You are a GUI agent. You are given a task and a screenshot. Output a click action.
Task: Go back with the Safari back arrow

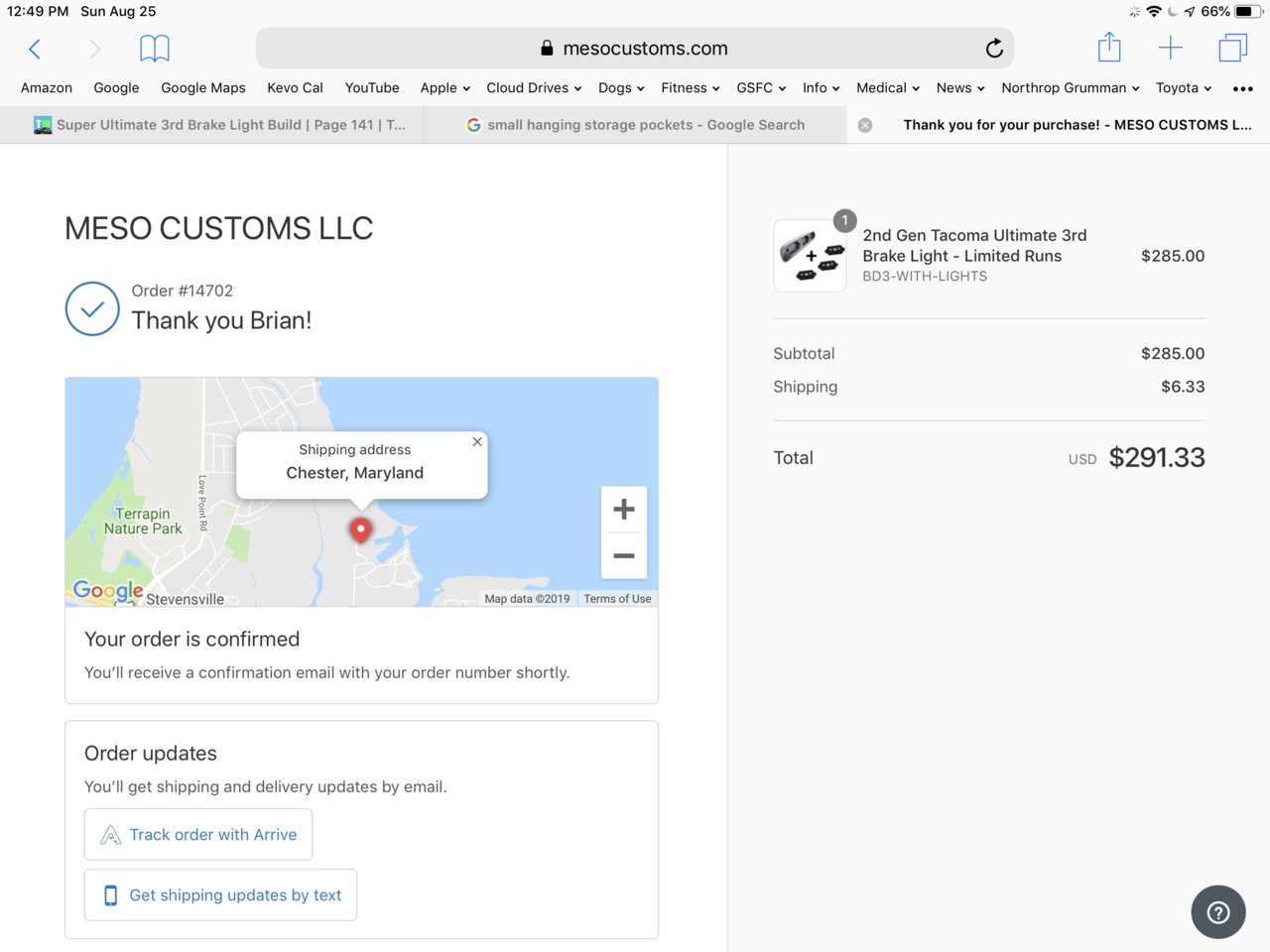point(35,49)
